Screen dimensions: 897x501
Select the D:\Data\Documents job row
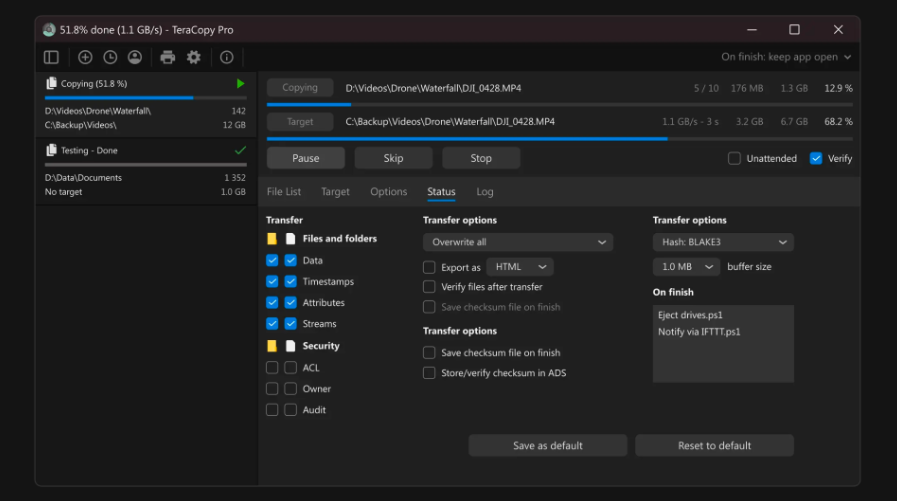[145, 178]
